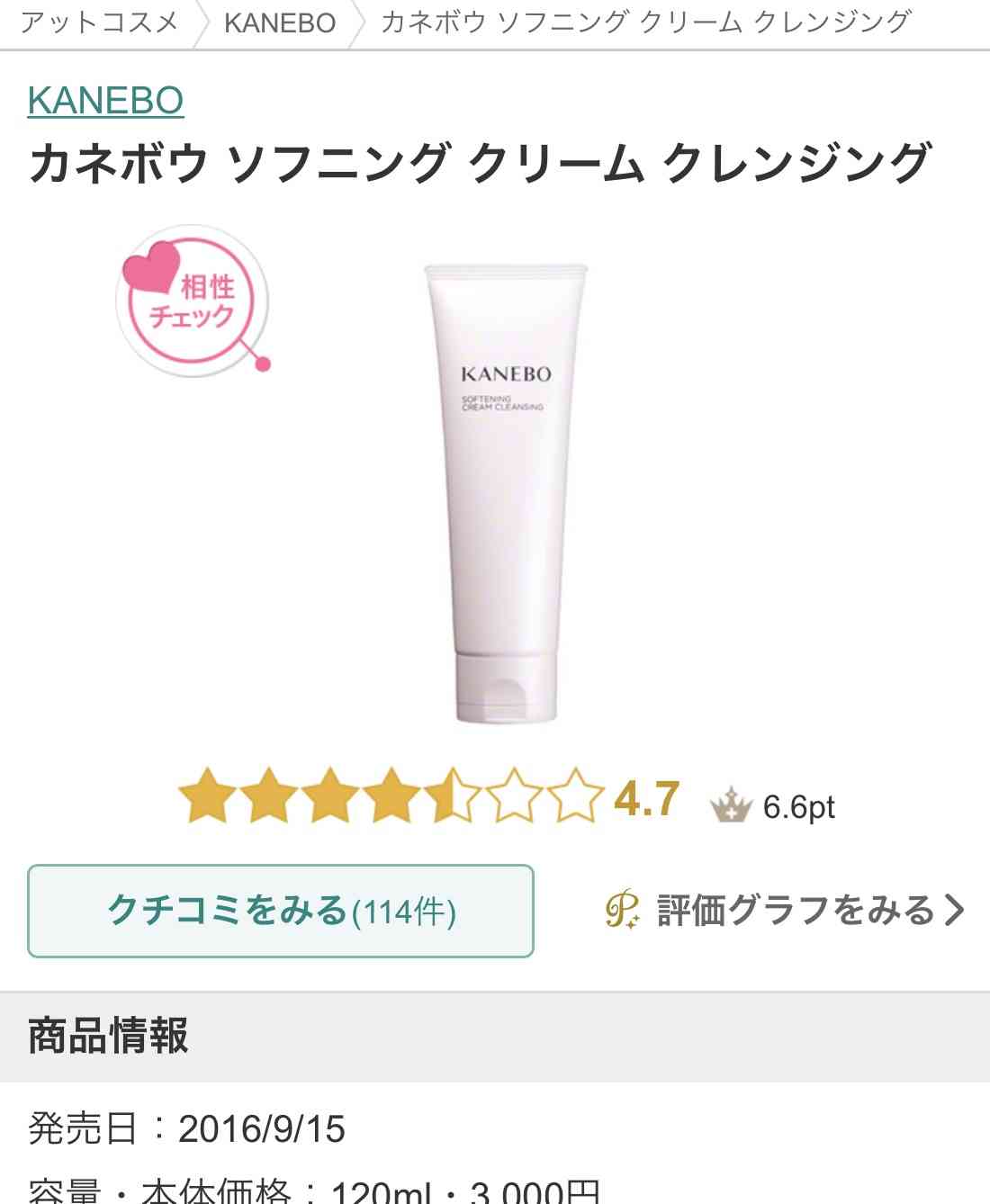The image size is (990, 1204).
Task: Open the KANEBO tube product image
Action: click(x=506, y=493)
